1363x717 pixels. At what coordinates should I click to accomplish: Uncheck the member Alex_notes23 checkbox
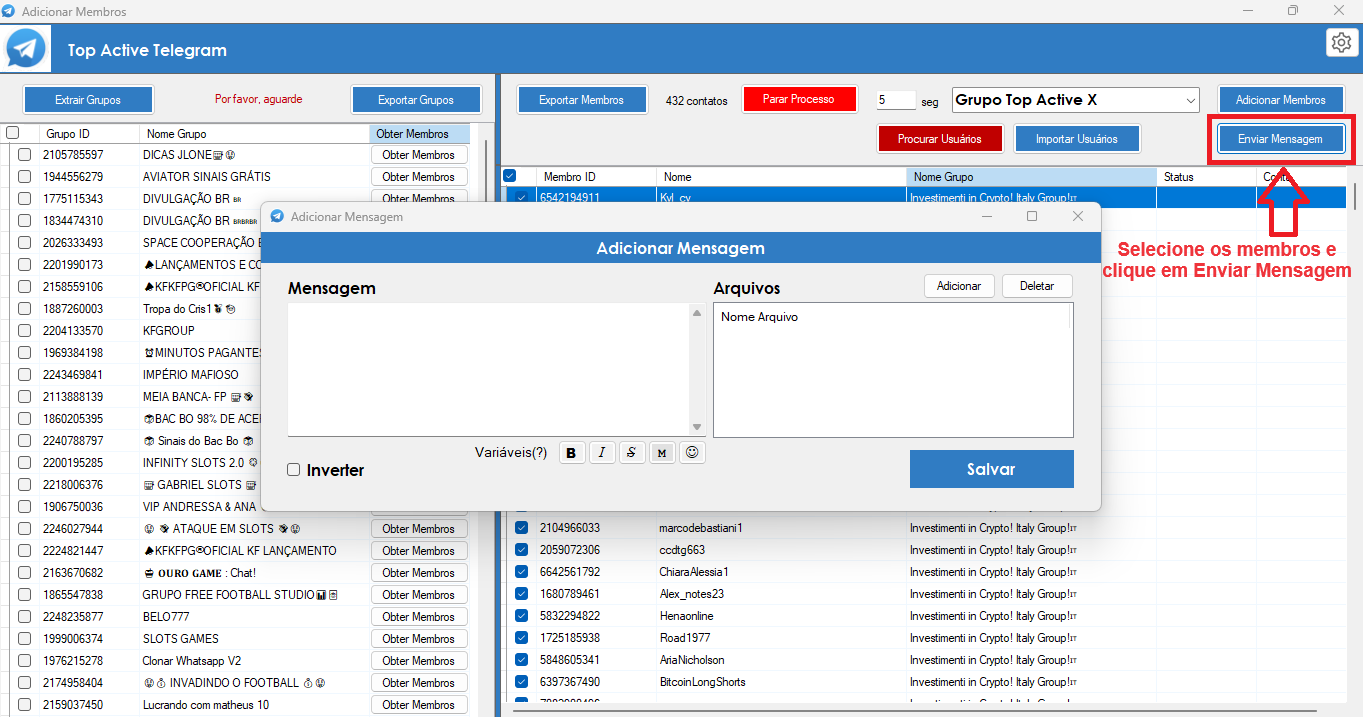click(521, 594)
